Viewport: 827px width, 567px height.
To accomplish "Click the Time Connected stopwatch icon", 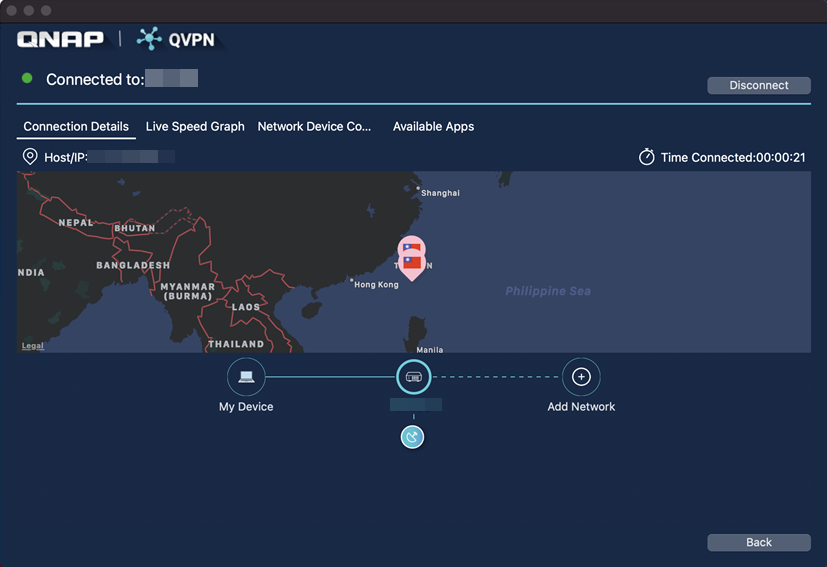I will (647, 157).
